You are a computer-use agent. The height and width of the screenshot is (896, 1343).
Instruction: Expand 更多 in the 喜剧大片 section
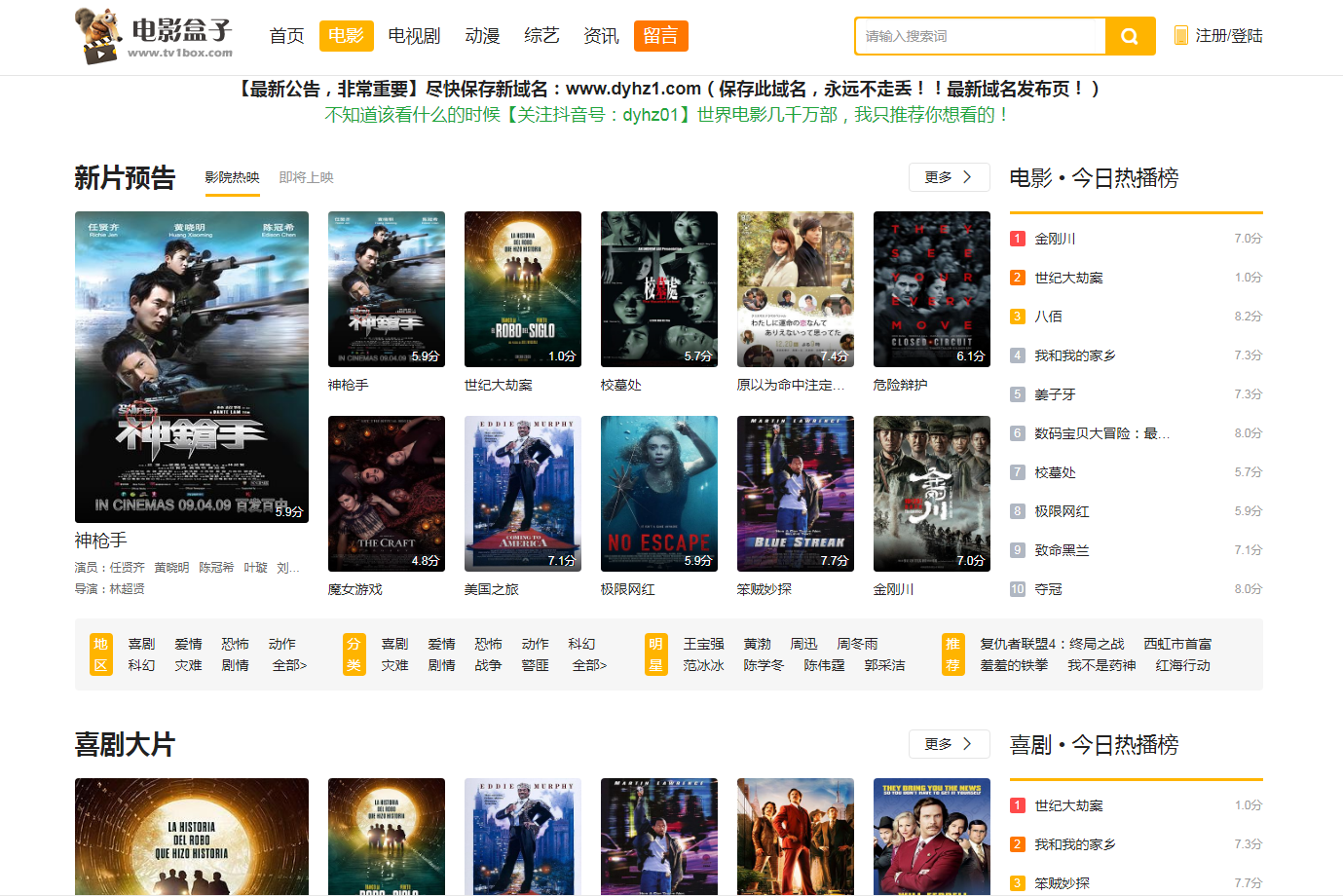point(949,744)
